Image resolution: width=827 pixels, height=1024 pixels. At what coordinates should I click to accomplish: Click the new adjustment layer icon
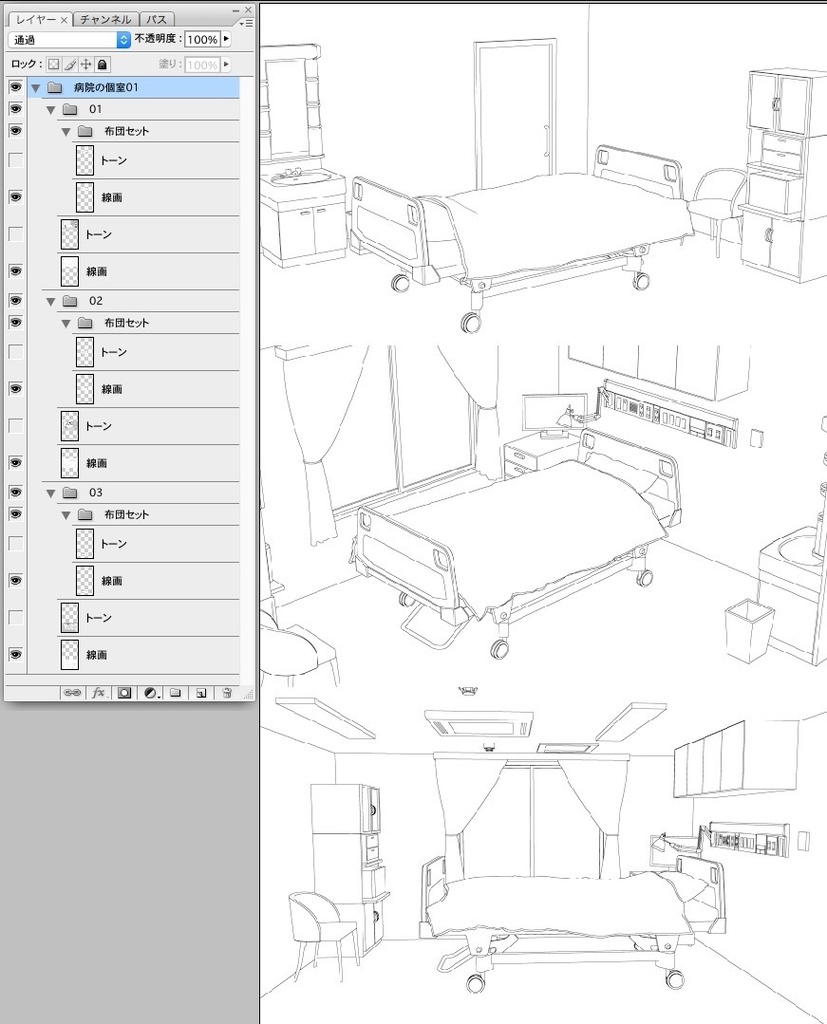[150, 692]
